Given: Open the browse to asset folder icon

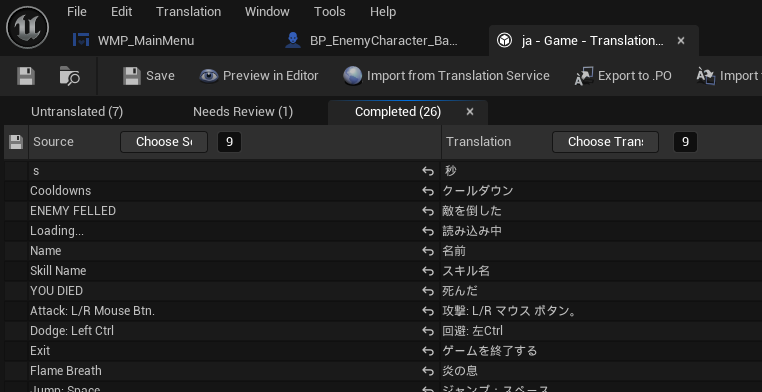Looking at the screenshot, I should pos(69,76).
